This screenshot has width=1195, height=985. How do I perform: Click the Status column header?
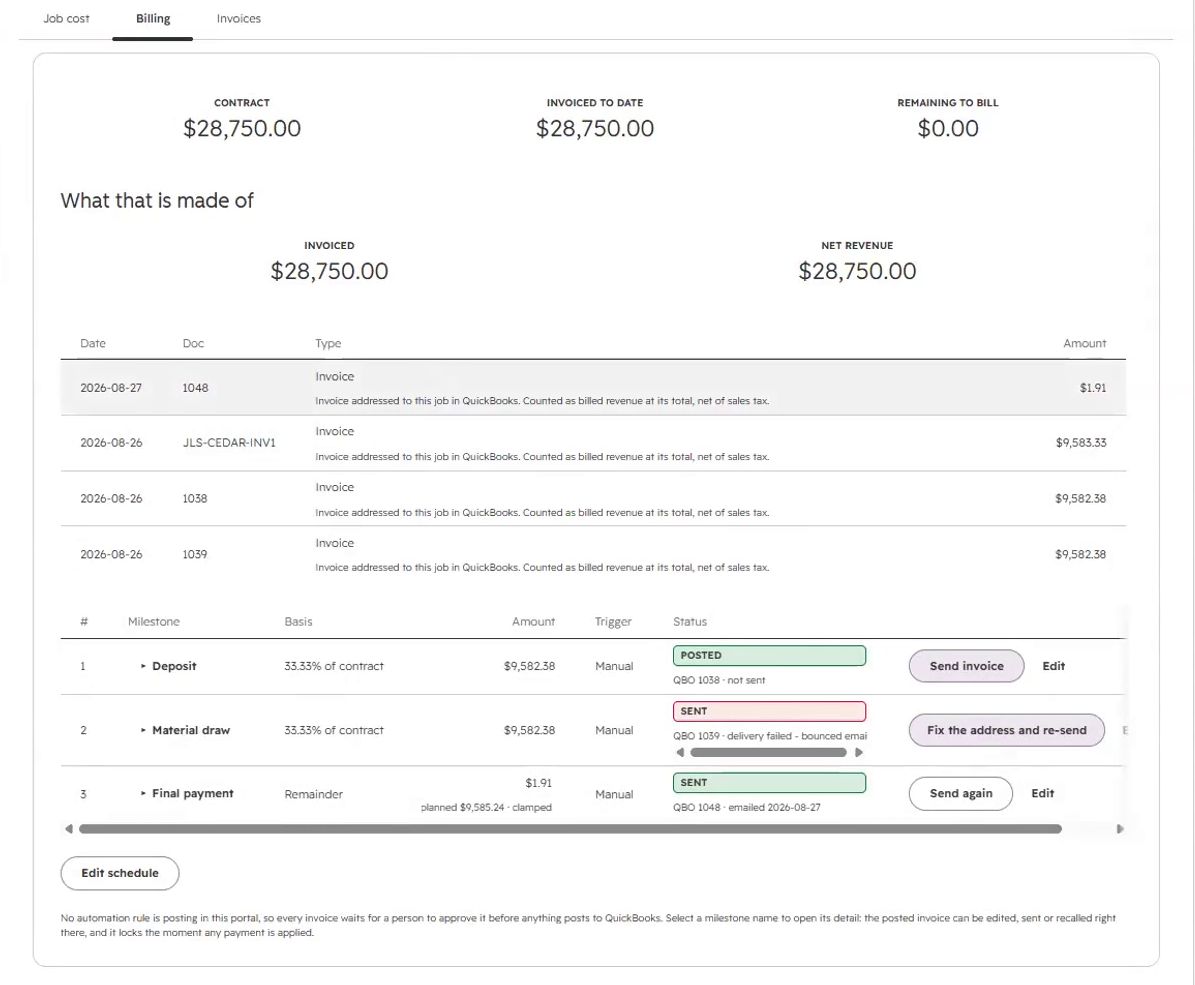coord(690,622)
